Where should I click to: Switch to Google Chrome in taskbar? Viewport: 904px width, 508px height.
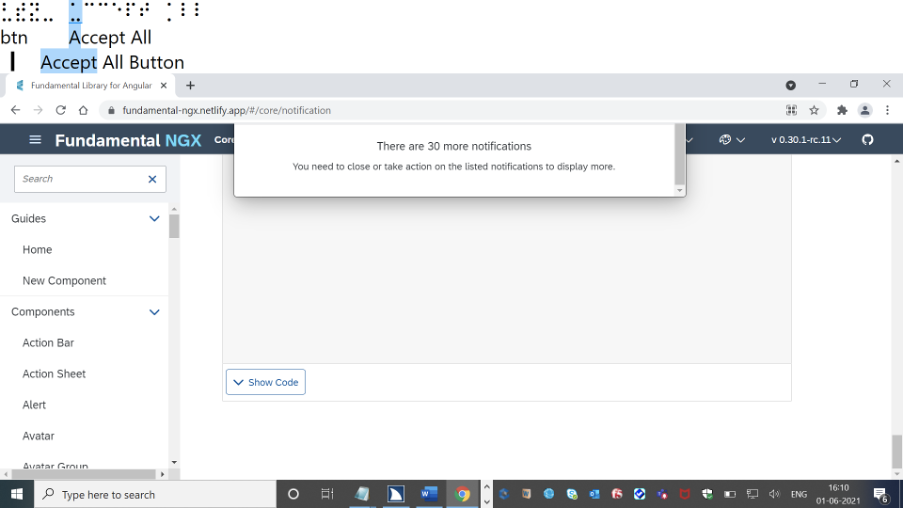pyautogui.click(x=462, y=494)
